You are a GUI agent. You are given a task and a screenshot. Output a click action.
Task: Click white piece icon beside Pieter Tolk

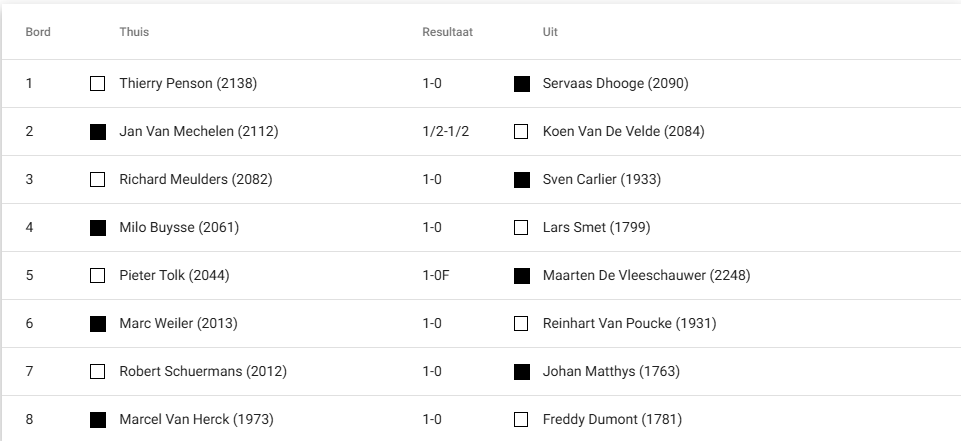point(97,276)
